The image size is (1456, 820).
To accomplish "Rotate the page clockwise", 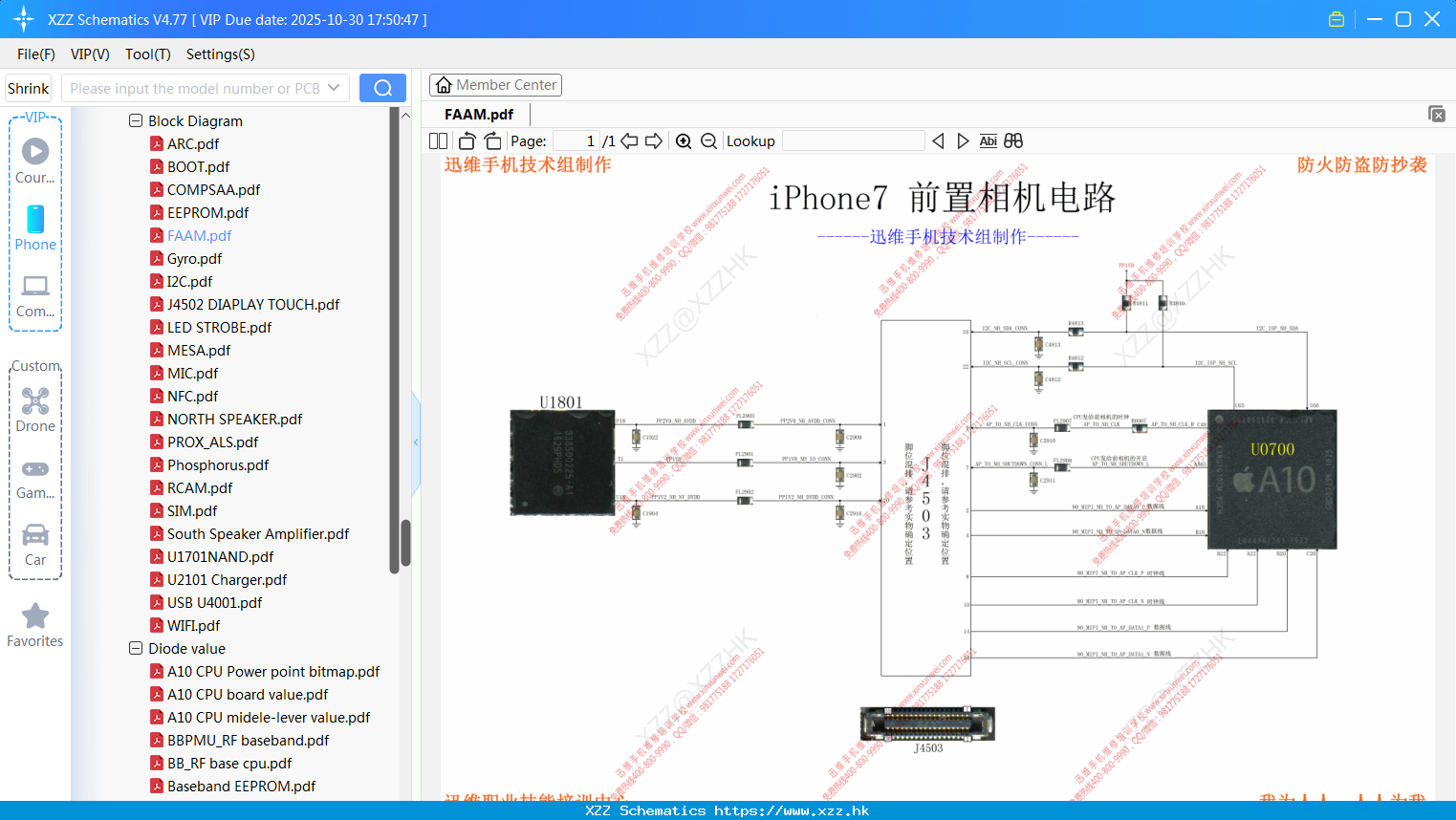I will click(x=492, y=140).
